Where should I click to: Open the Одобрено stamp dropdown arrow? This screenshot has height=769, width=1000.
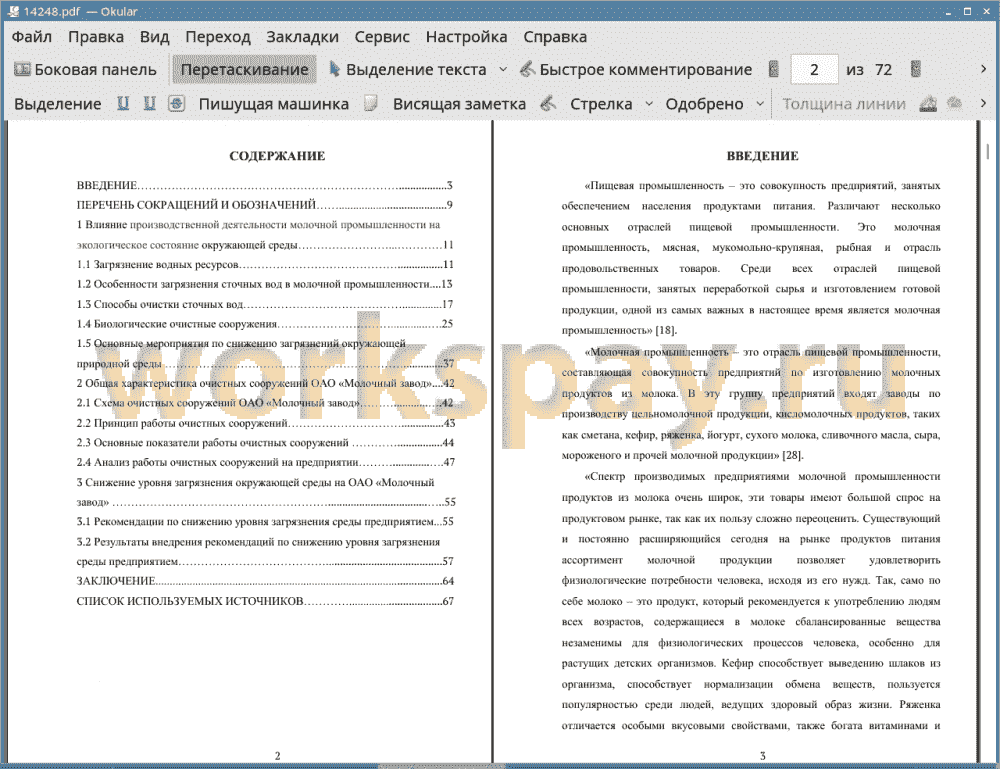[x=760, y=103]
